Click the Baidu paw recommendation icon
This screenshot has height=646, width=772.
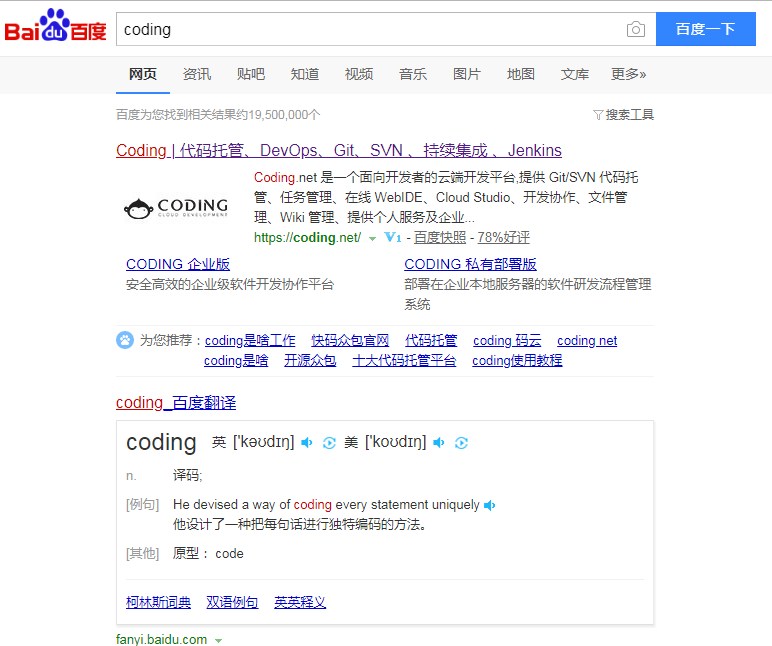(125, 340)
